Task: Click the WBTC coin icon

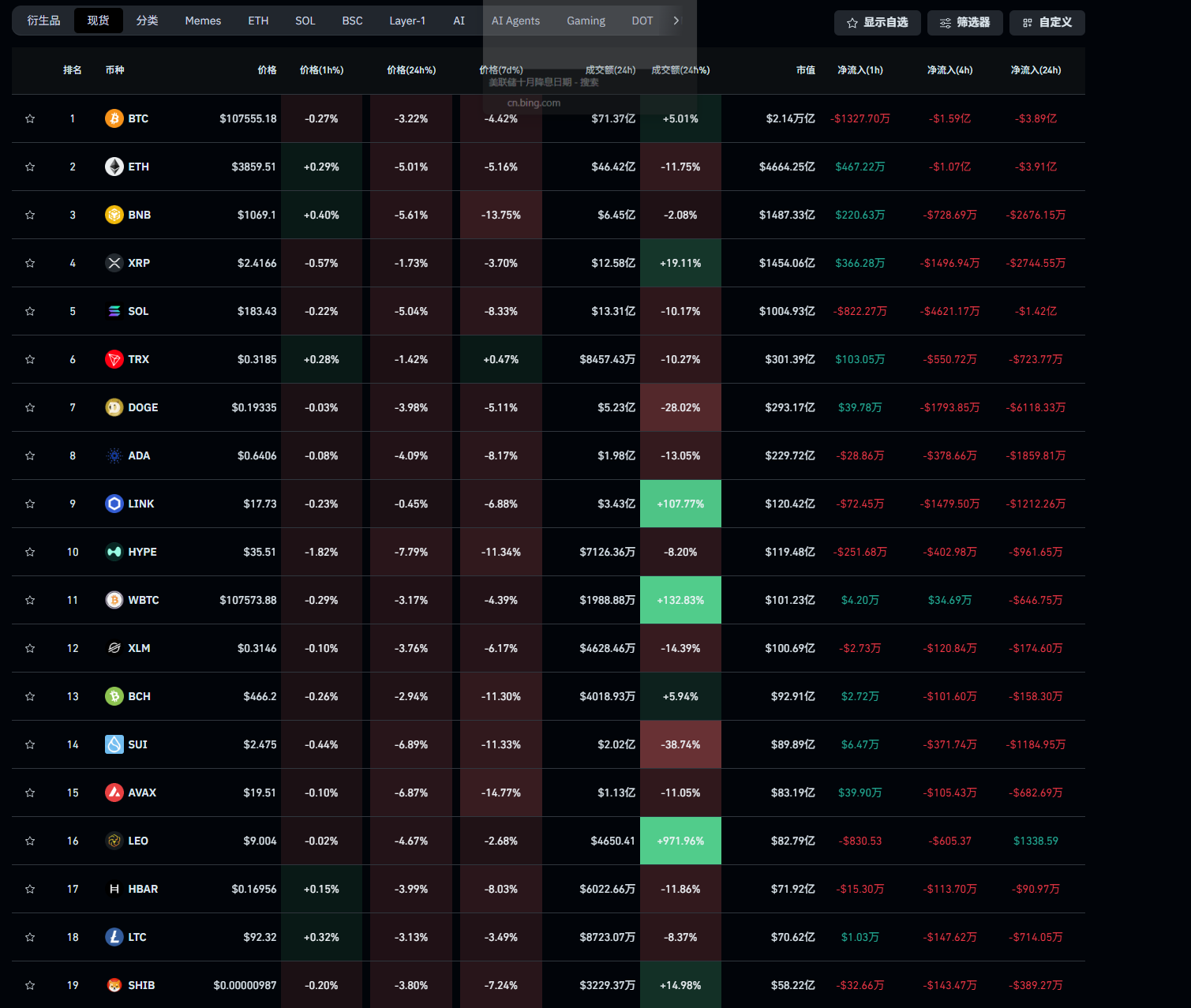Action: click(x=114, y=600)
